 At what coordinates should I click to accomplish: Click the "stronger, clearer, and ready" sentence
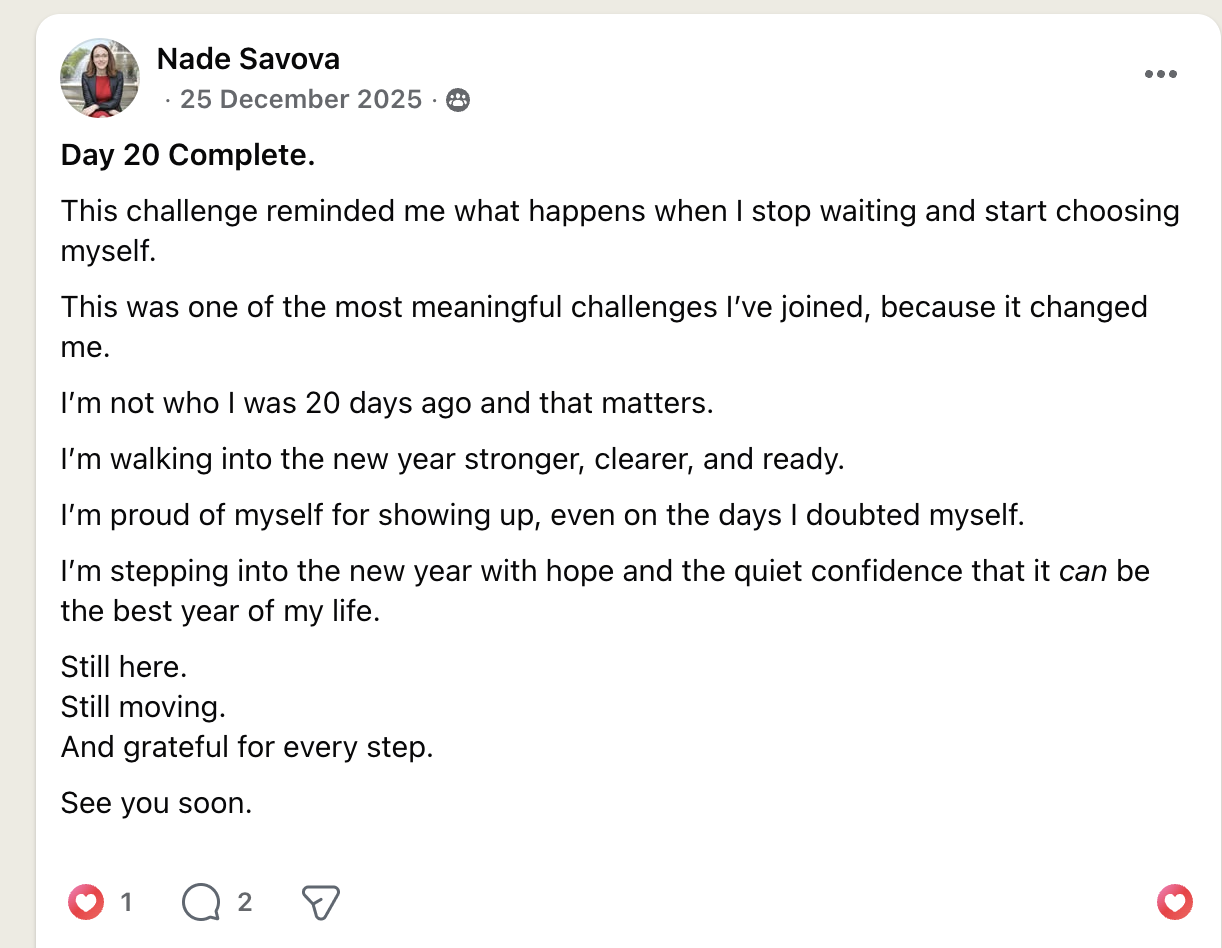pos(453,459)
